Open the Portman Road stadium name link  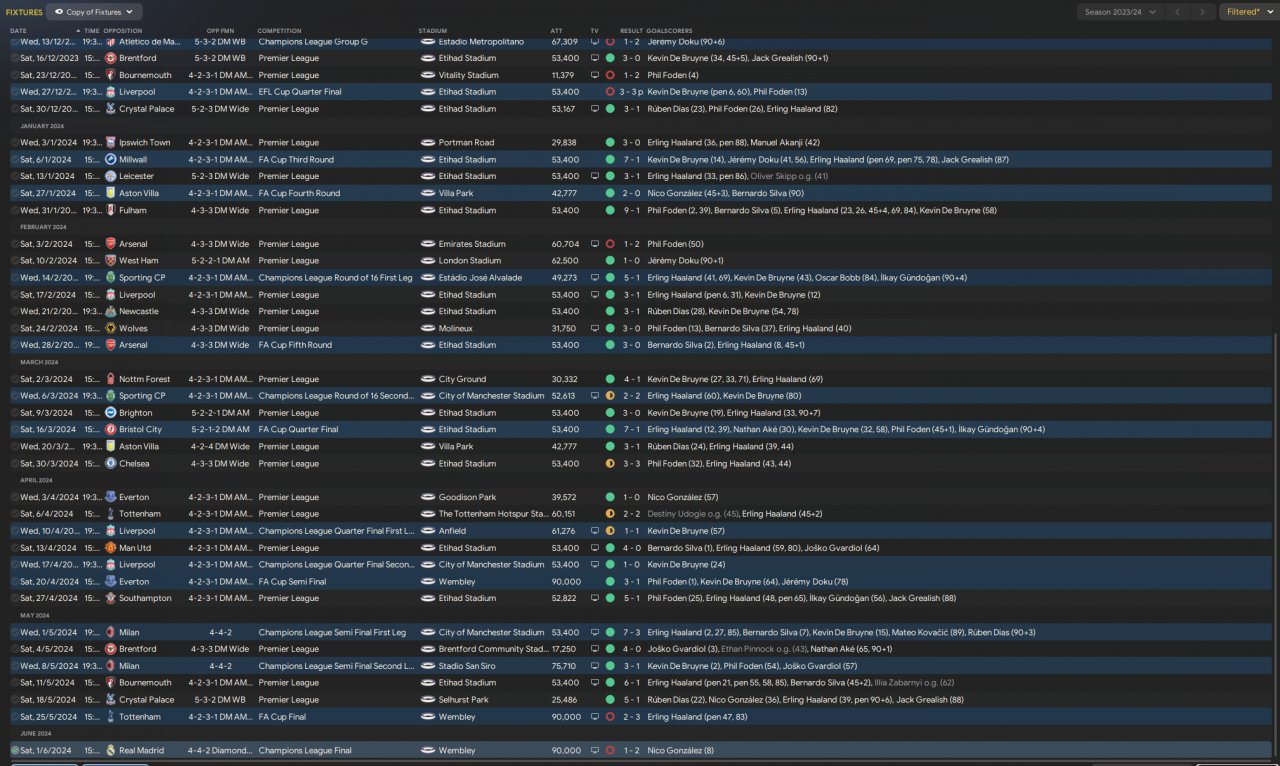(x=466, y=142)
